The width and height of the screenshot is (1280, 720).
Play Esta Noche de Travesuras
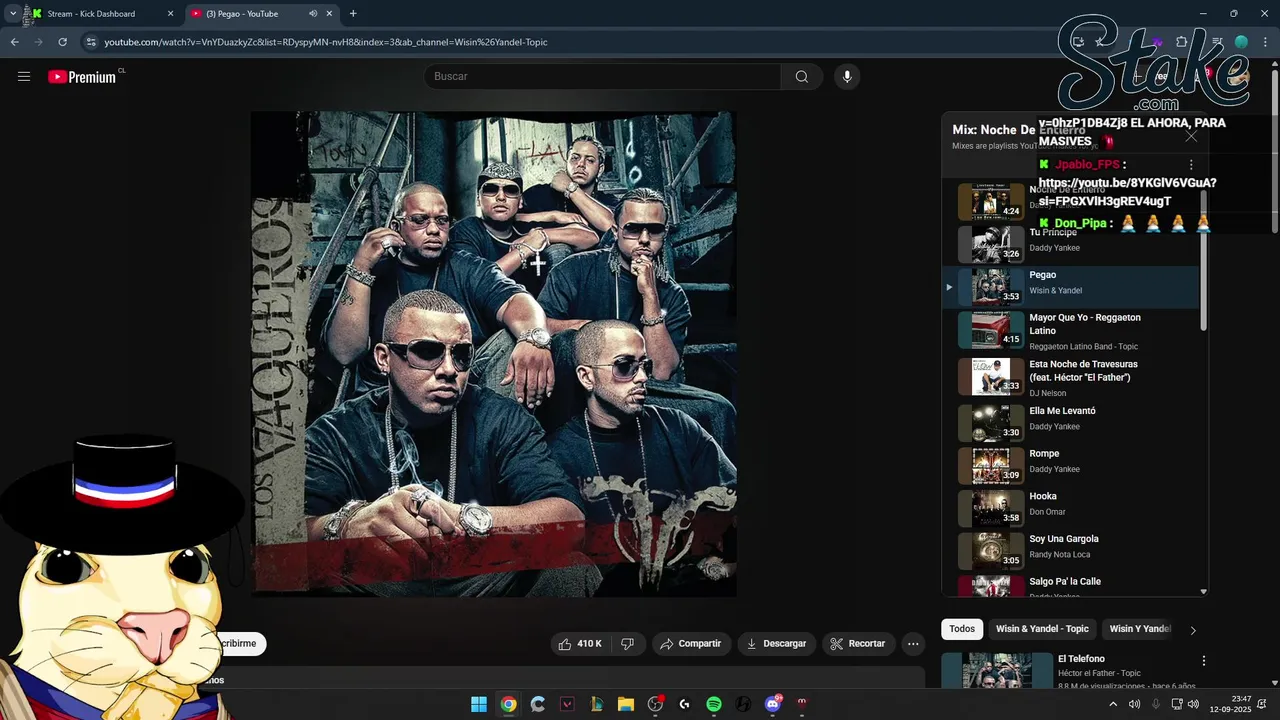[x=1070, y=377]
